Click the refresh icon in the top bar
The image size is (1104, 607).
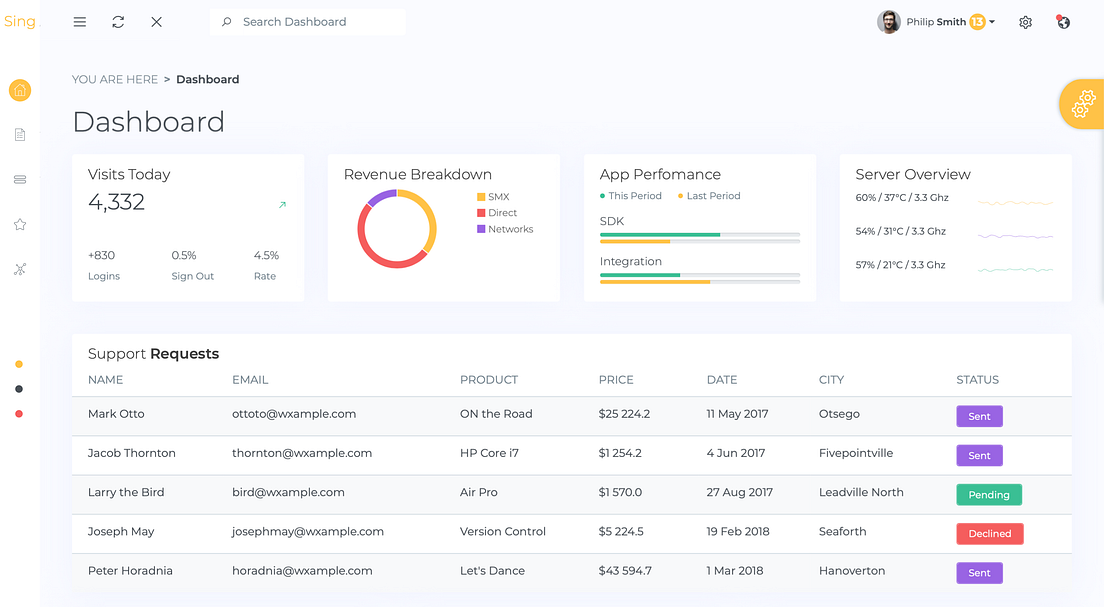point(118,21)
